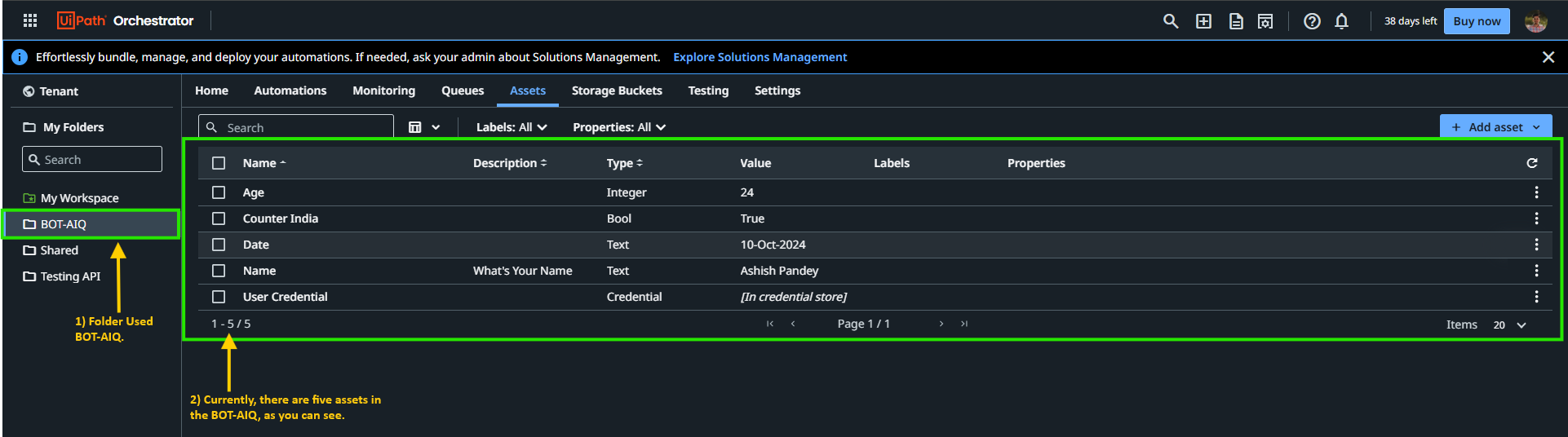Check the Name asset row
The image size is (1568, 437).
[x=219, y=271]
